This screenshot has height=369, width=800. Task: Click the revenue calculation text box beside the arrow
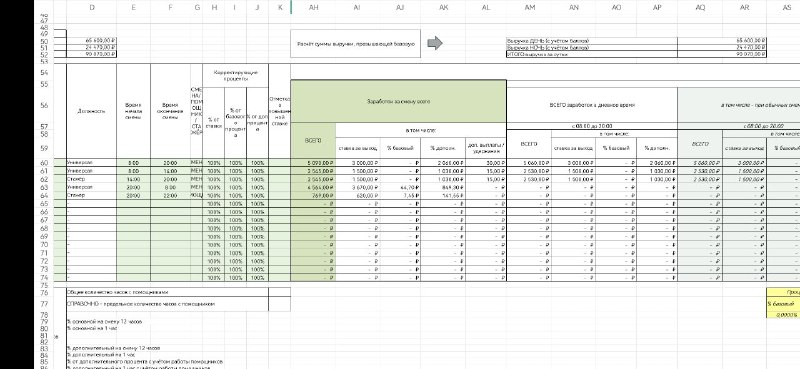point(356,44)
